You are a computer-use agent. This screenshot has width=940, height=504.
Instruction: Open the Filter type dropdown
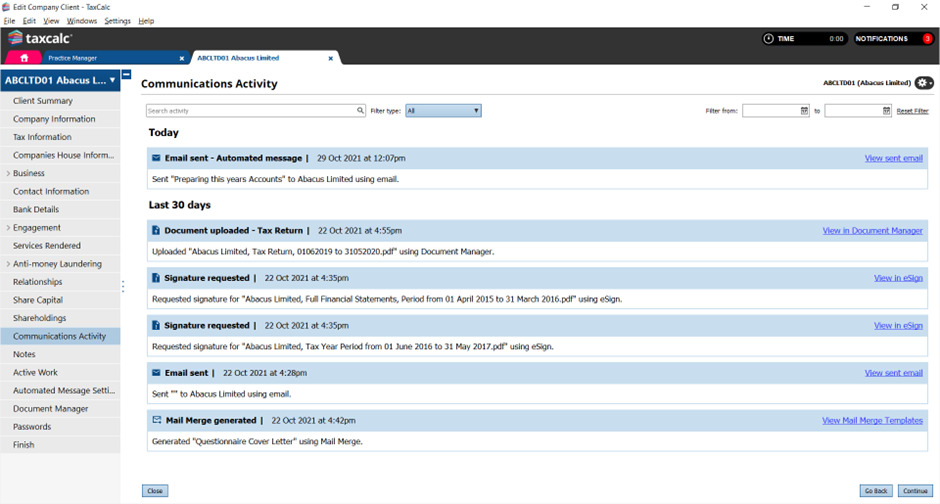[443, 111]
